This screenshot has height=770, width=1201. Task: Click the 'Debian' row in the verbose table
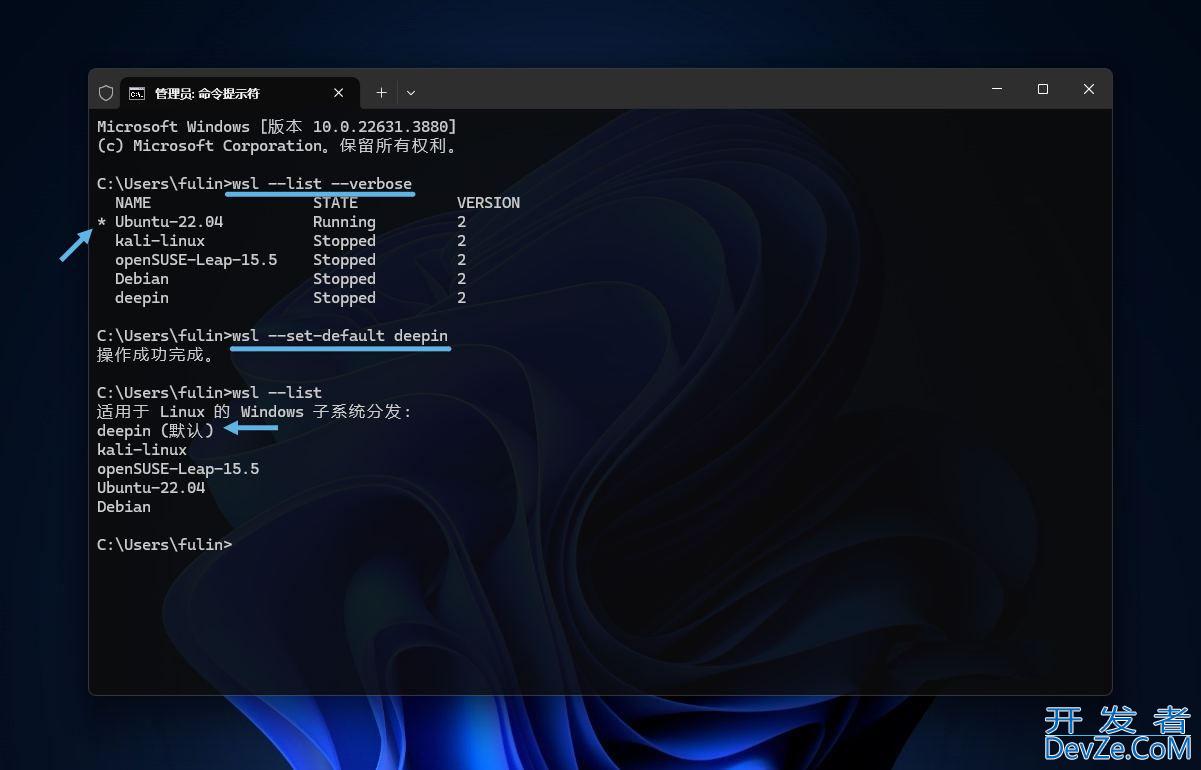[290, 279]
